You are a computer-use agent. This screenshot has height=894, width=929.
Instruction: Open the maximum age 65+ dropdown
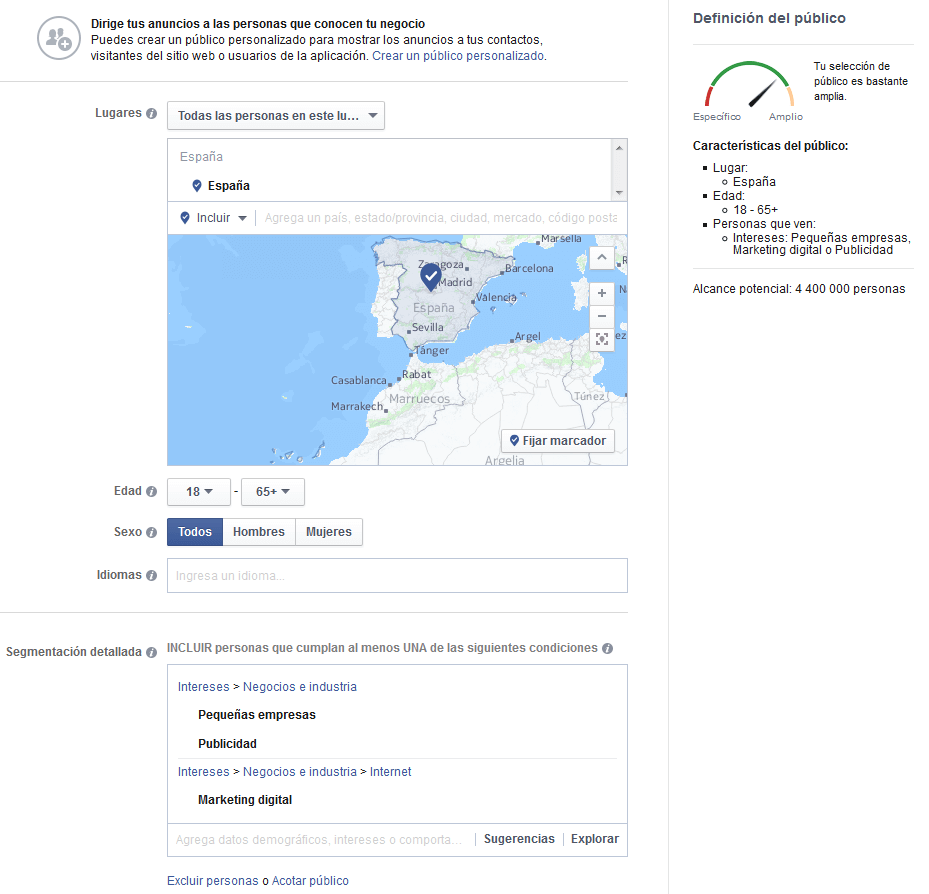click(273, 492)
